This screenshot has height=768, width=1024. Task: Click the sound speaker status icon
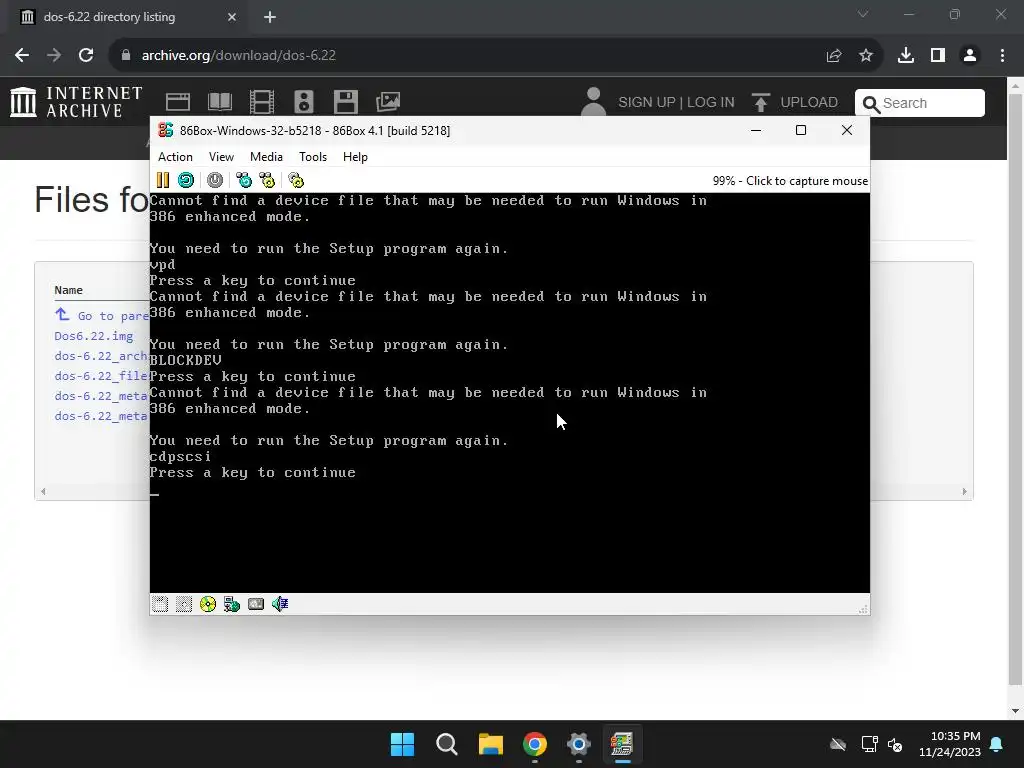(x=280, y=604)
